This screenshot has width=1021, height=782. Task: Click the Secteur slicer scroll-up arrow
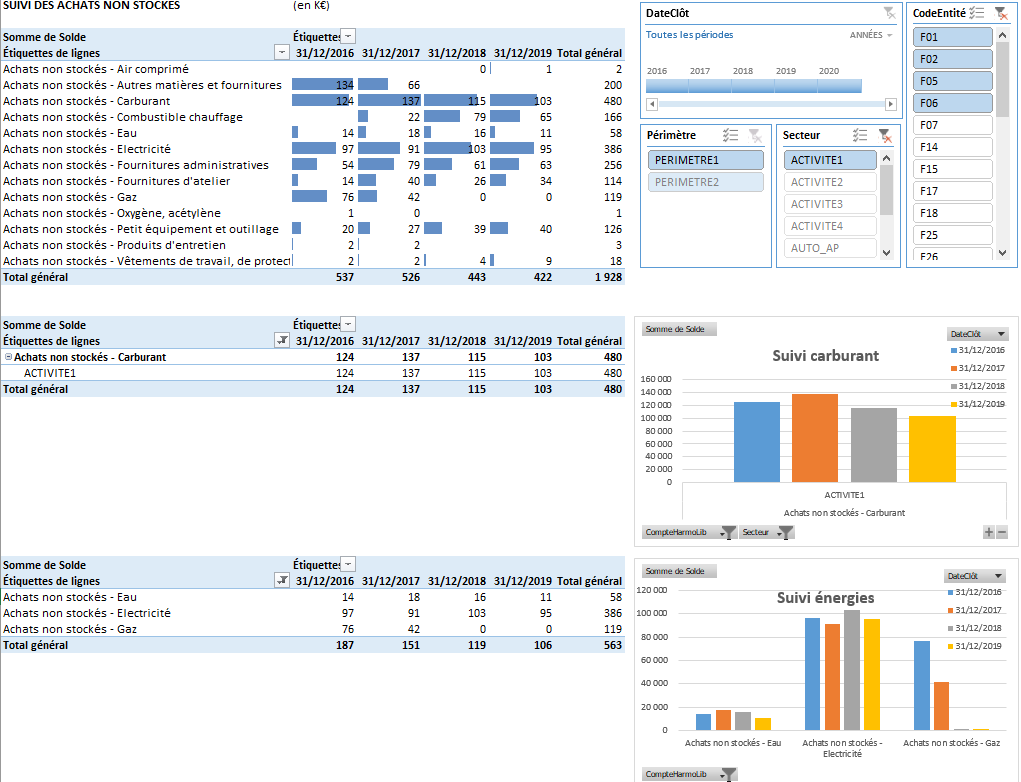(886, 158)
